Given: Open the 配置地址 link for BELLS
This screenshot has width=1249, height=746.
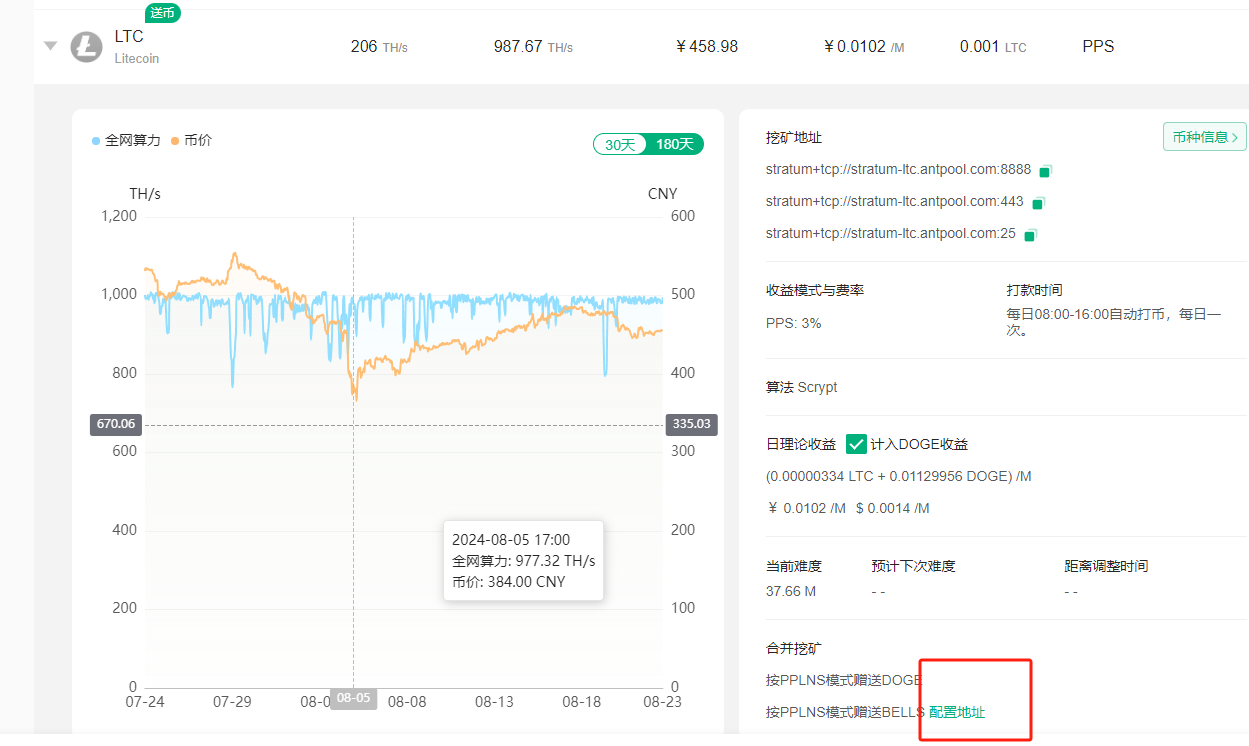Looking at the screenshot, I should pos(957,712).
